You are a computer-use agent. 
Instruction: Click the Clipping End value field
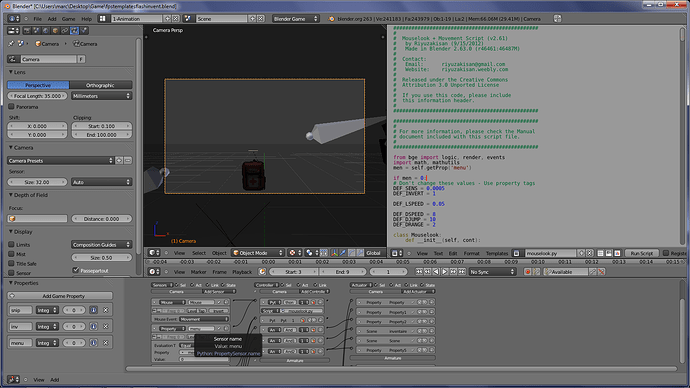pyautogui.click(x=102, y=135)
